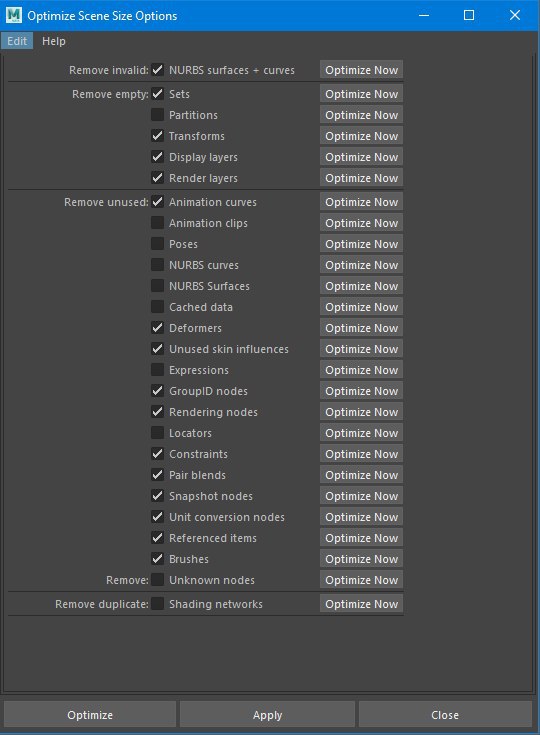Open the Edit menu

click(x=17, y=41)
